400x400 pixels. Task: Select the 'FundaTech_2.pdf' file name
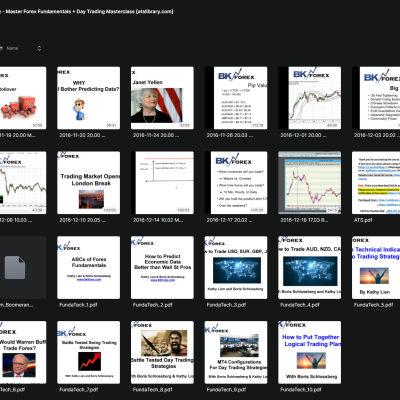[152, 305]
